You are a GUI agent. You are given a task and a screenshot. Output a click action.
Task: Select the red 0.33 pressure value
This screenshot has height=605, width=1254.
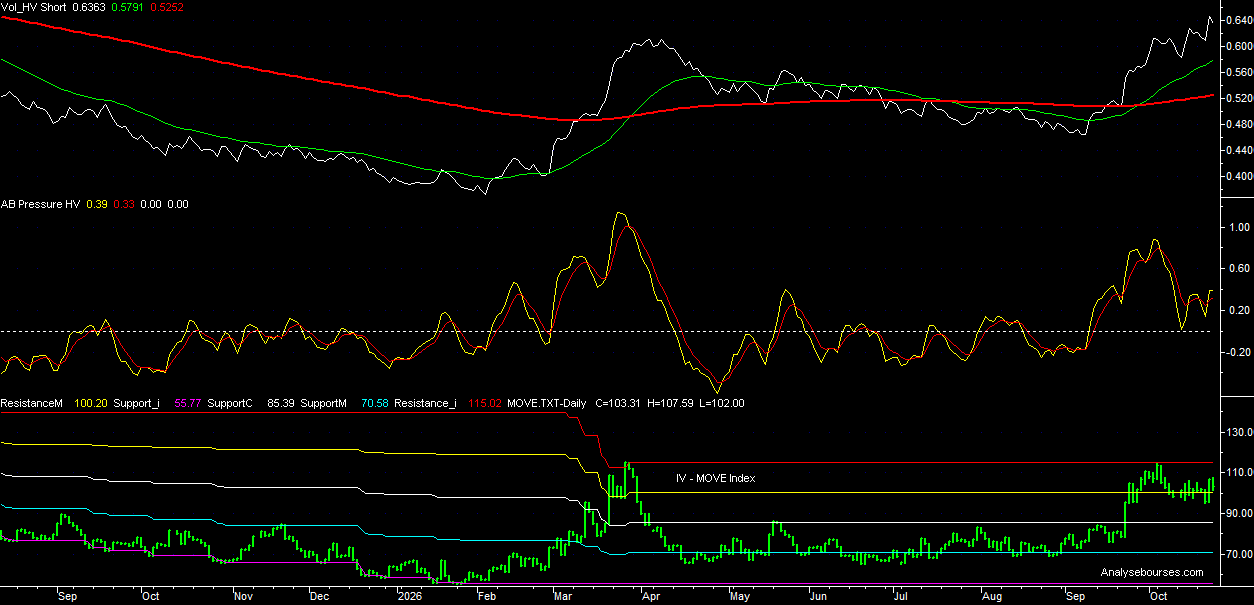click(125, 204)
